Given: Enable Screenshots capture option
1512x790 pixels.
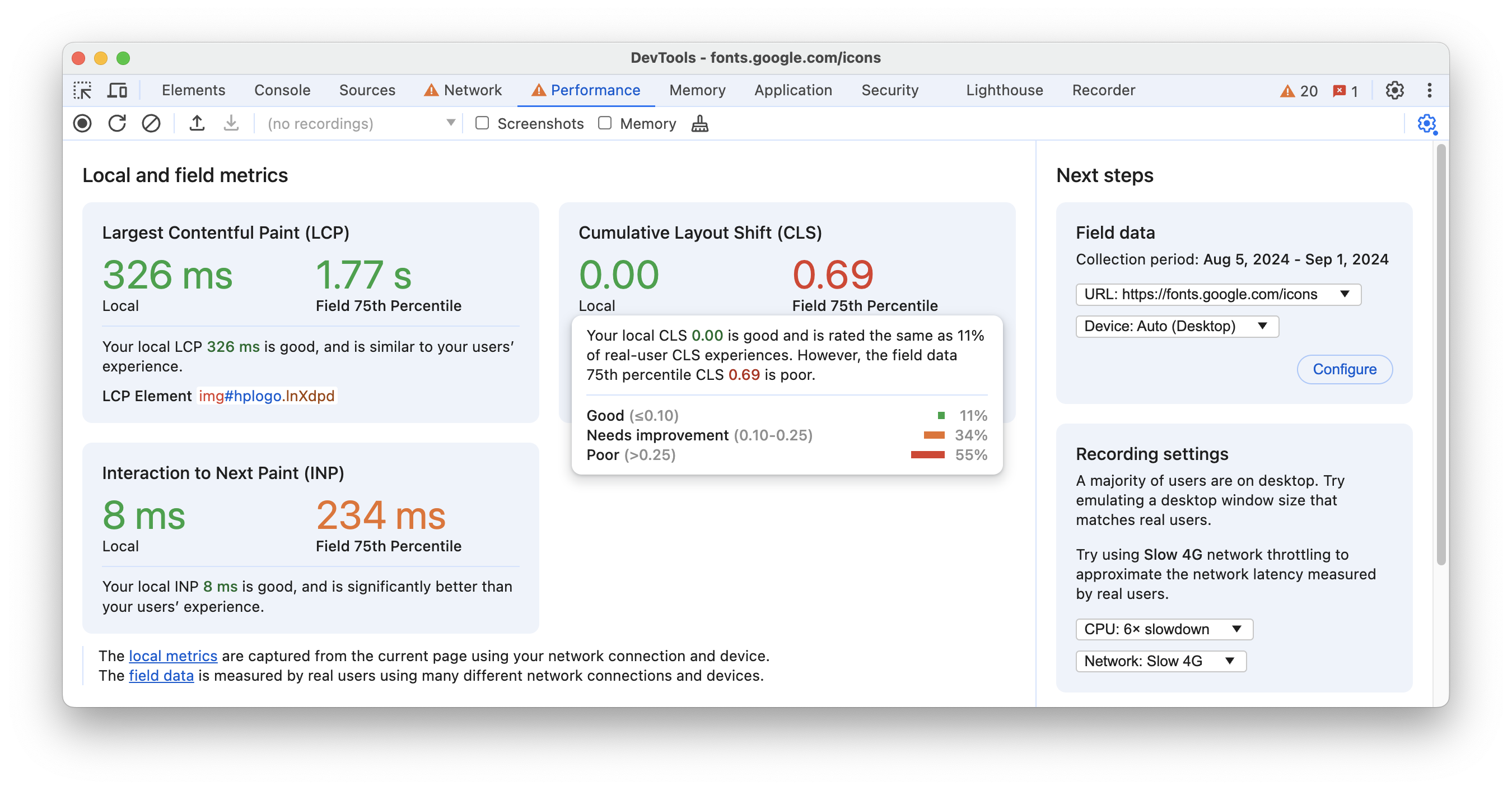Looking at the screenshot, I should [482, 123].
